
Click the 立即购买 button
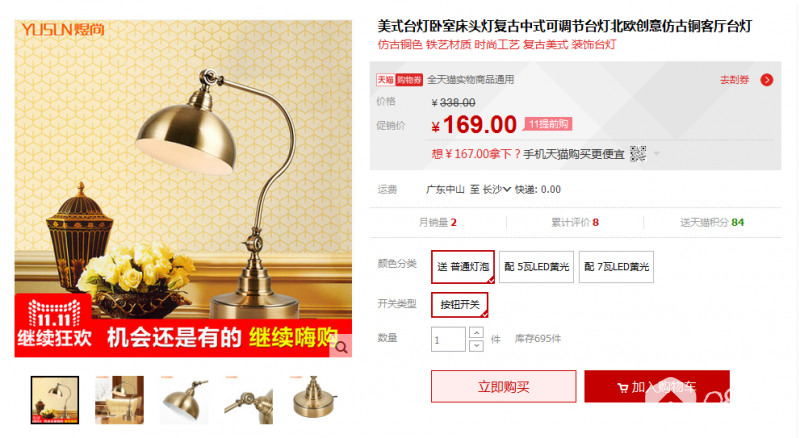click(x=504, y=386)
